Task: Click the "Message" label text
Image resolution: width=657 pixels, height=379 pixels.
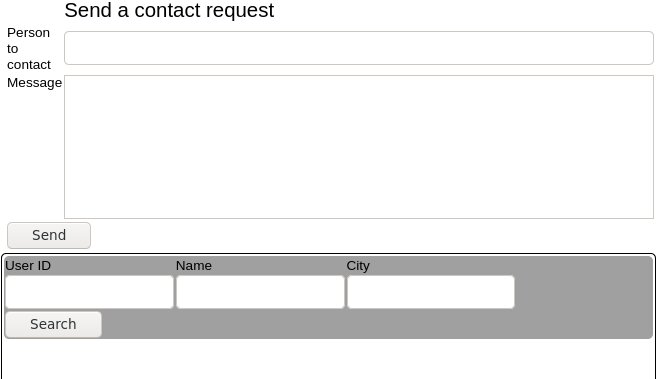Action: coord(34,83)
